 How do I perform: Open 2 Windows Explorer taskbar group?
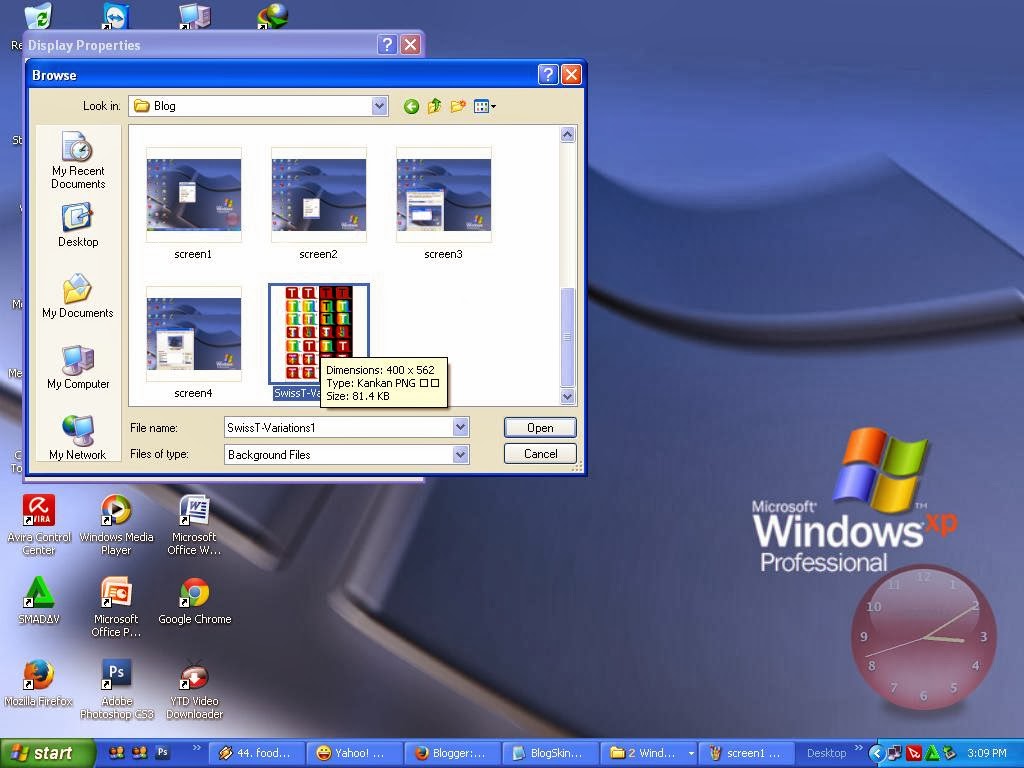[x=648, y=753]
